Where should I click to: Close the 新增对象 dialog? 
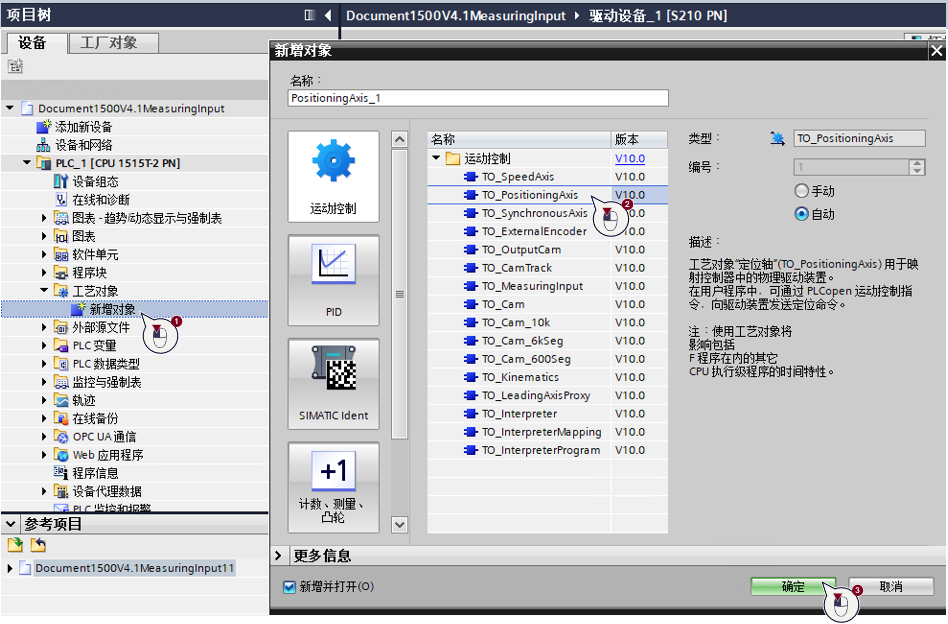pyautogui.click(x=937, y=51)
